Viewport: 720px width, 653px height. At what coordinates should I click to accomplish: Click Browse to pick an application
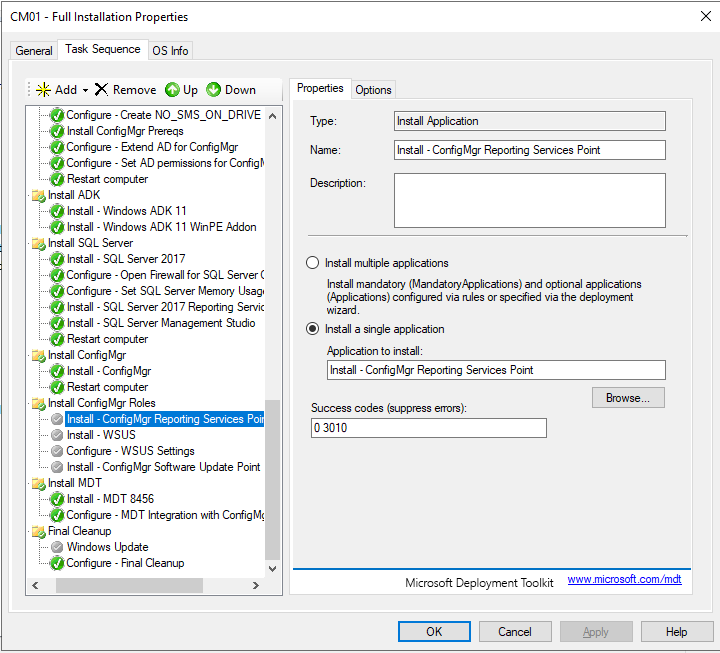628,398
